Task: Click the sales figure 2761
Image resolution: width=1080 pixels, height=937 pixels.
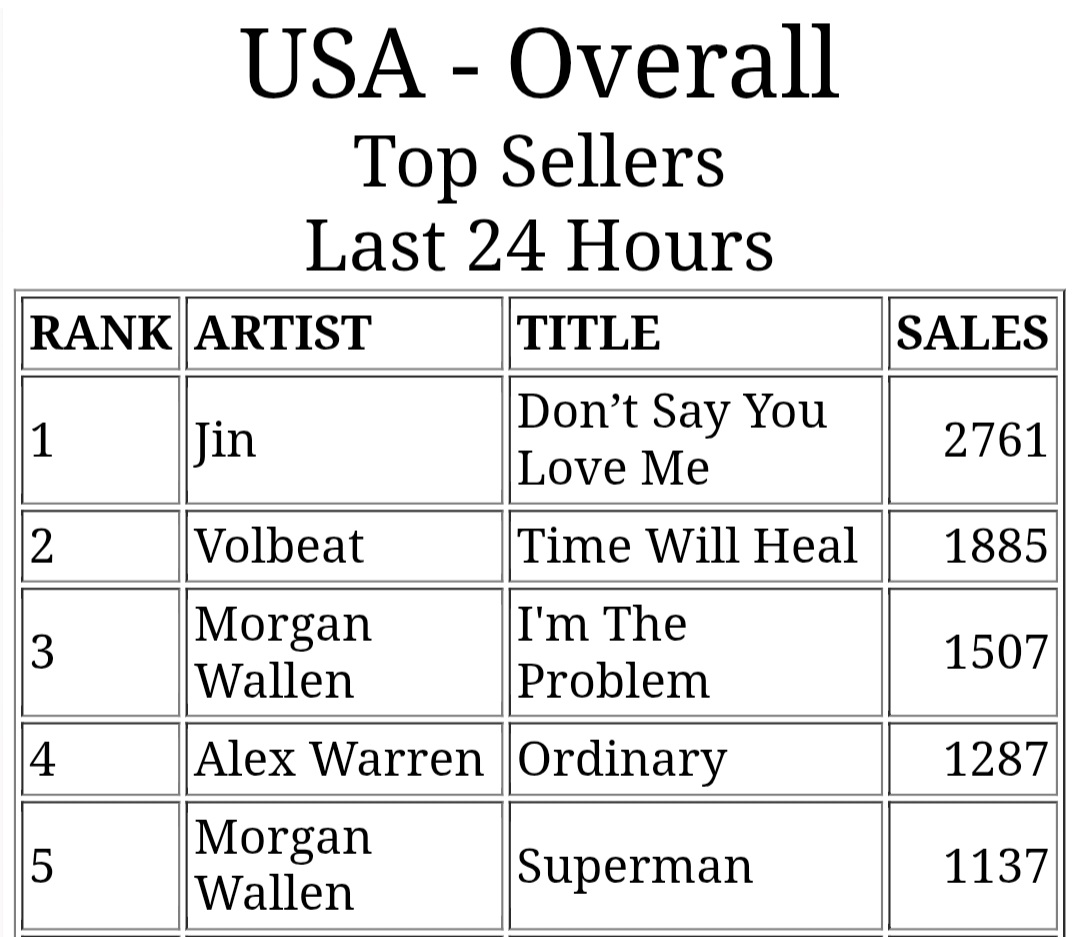Action: pos(995,440)
